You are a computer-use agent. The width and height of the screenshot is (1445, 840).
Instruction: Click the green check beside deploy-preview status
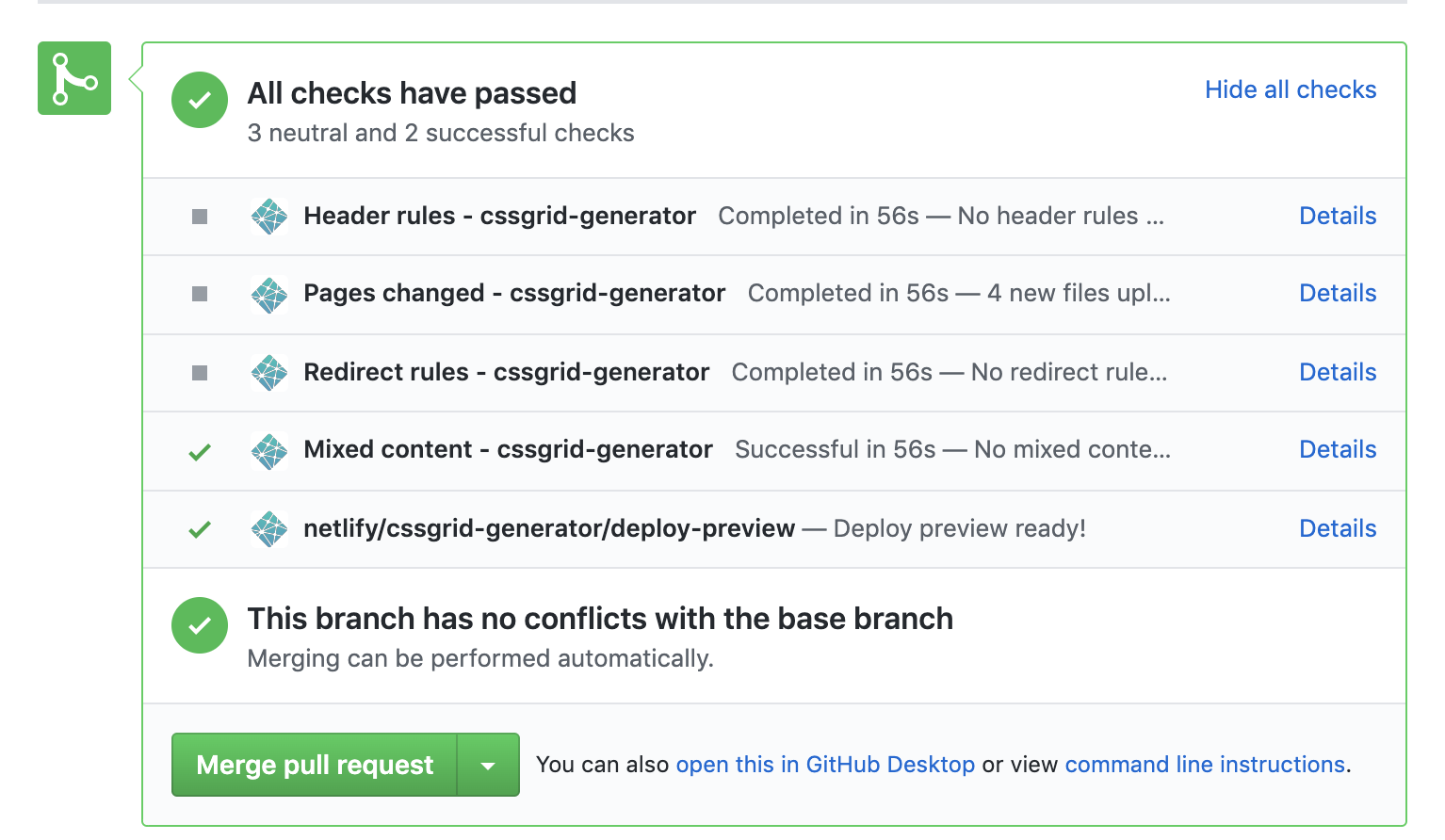click(x=199, y=529)
